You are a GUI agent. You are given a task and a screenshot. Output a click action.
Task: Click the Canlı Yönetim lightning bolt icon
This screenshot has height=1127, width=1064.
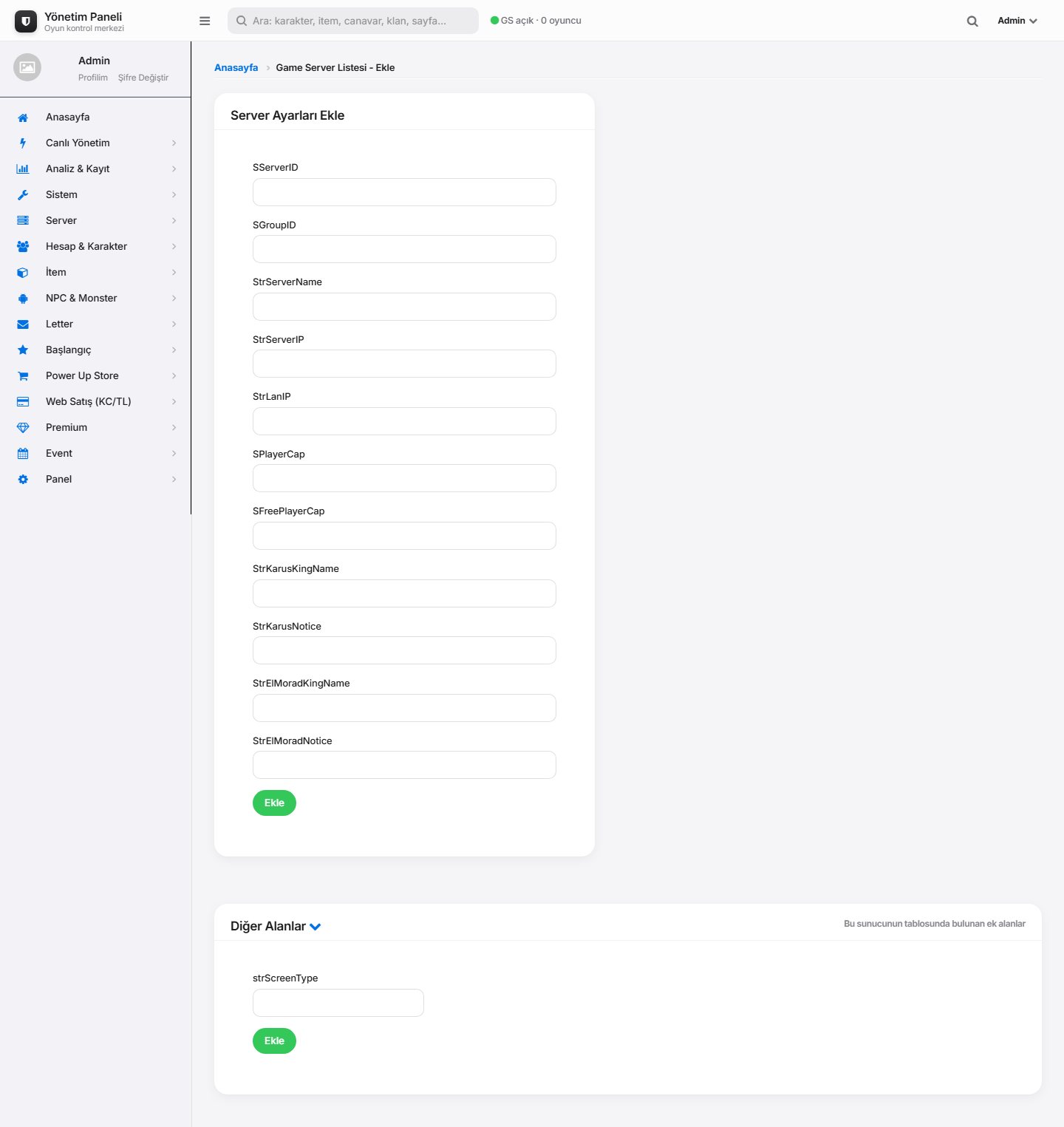(x=23, y=143)
